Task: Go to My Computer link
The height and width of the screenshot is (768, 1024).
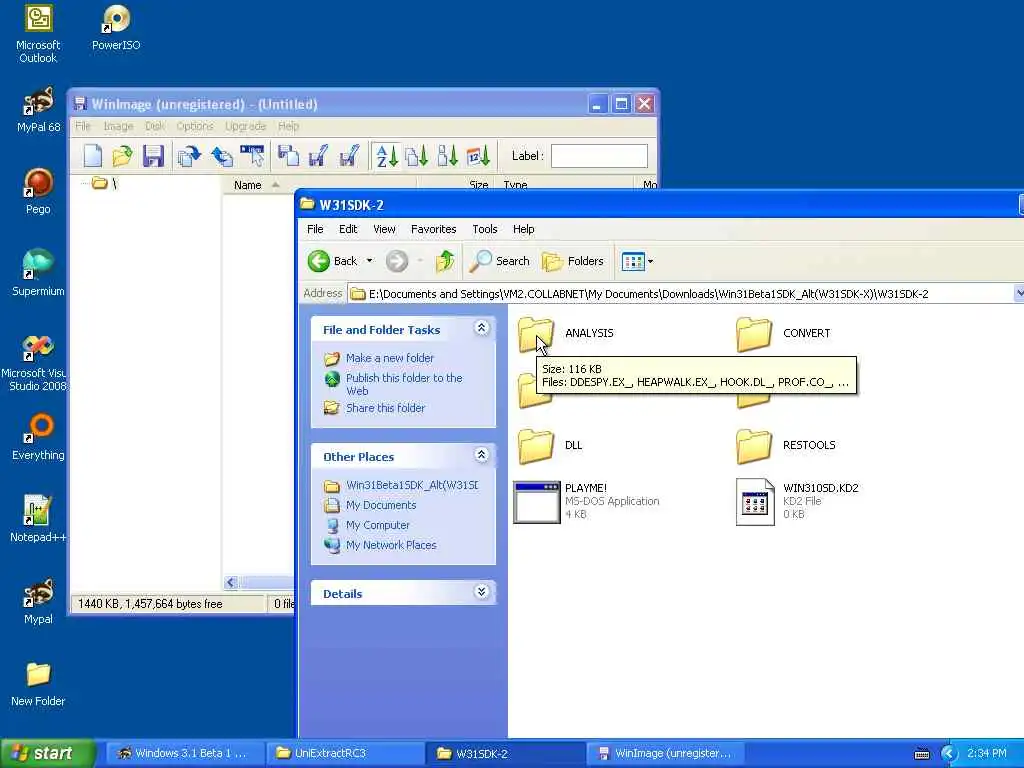Action: point(377,525)
